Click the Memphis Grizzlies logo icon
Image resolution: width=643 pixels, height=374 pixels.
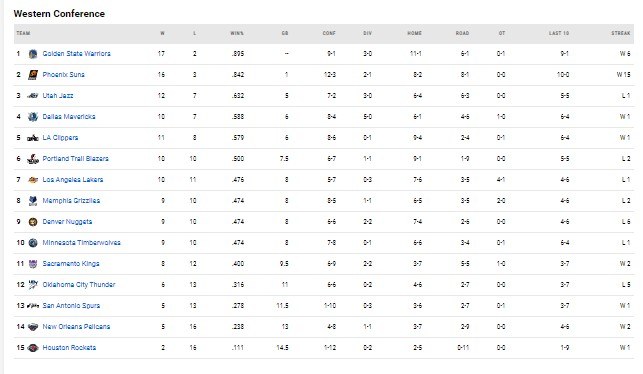pyautogui.click(x=33, y=201)
